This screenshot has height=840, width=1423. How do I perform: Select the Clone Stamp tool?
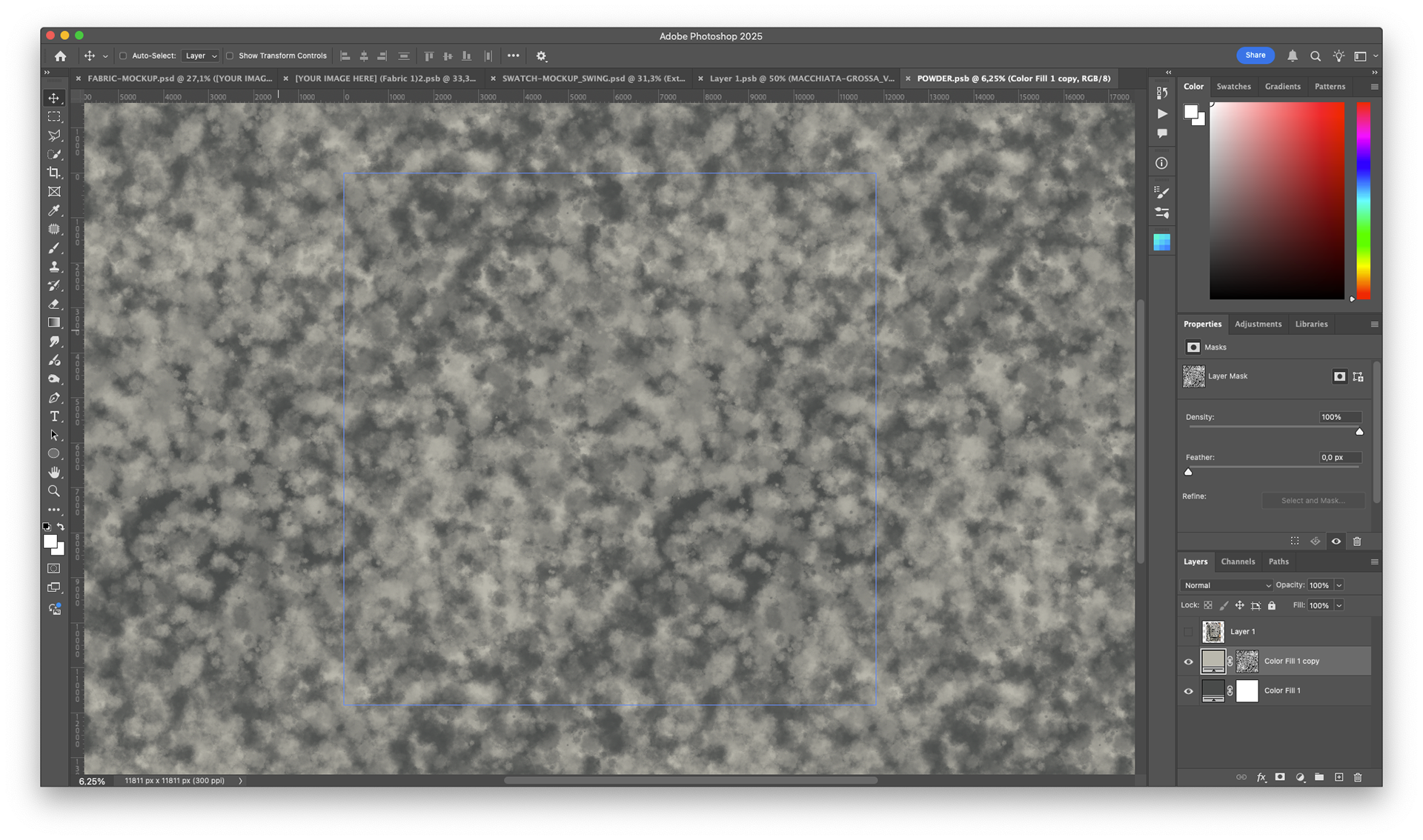[x=54, y=267]
